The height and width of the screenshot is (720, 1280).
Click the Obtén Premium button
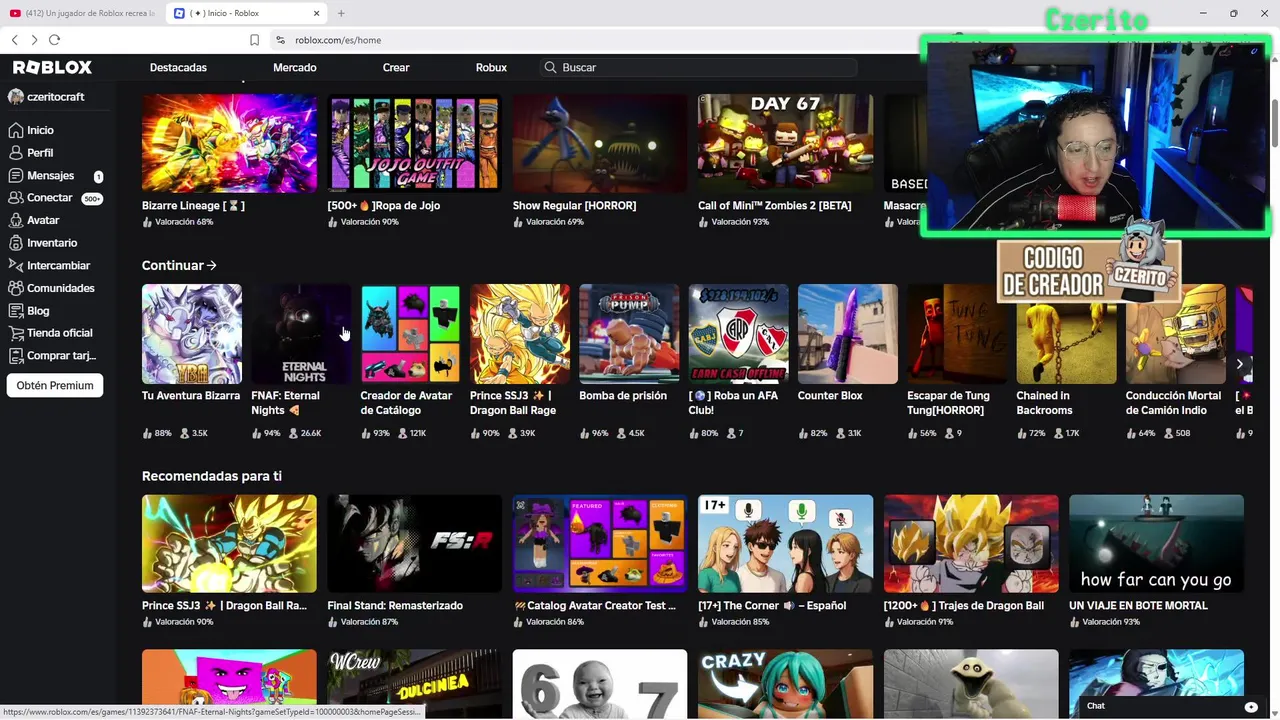55,385
